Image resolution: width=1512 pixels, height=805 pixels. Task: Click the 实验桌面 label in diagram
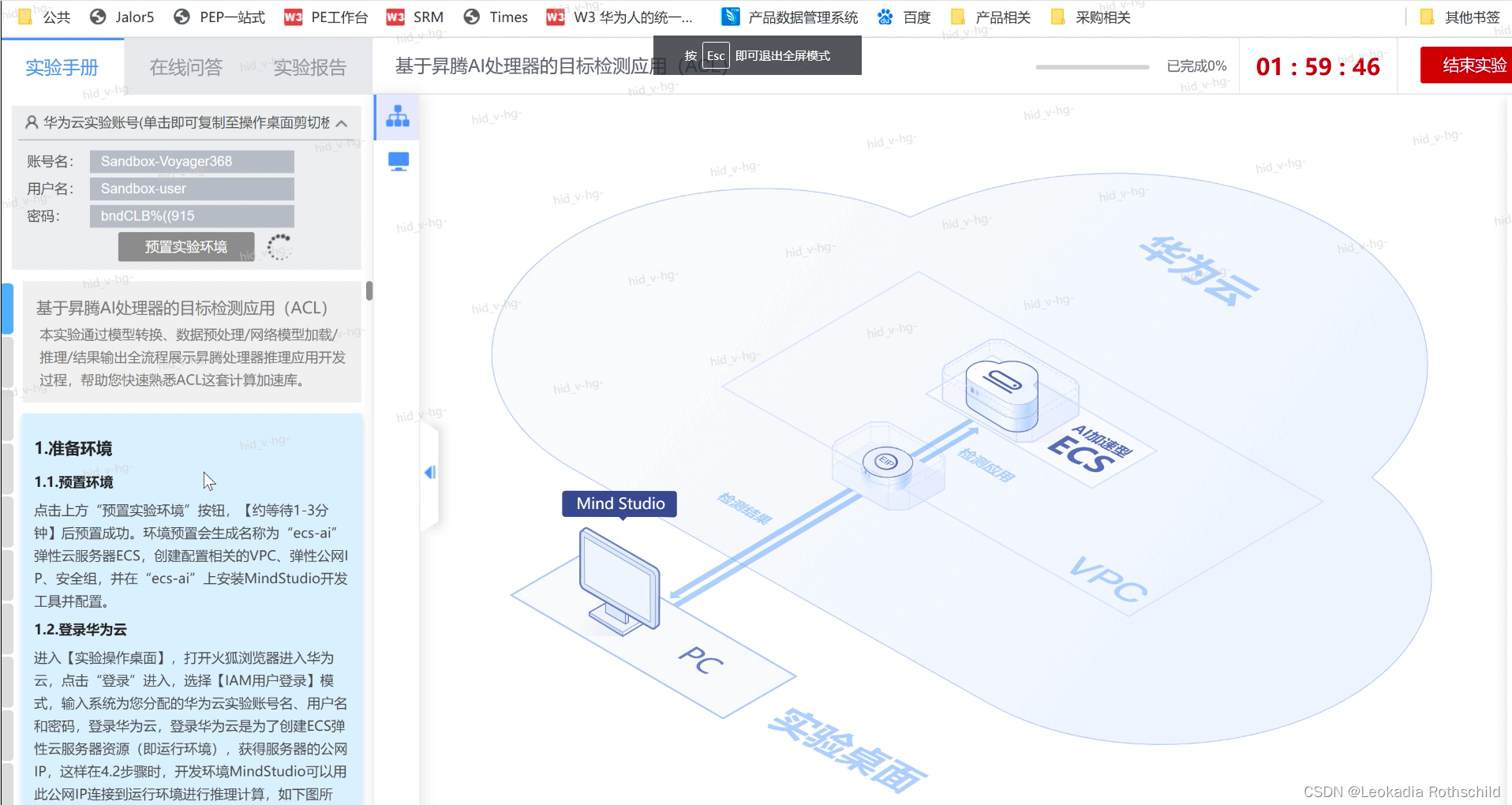848,750
